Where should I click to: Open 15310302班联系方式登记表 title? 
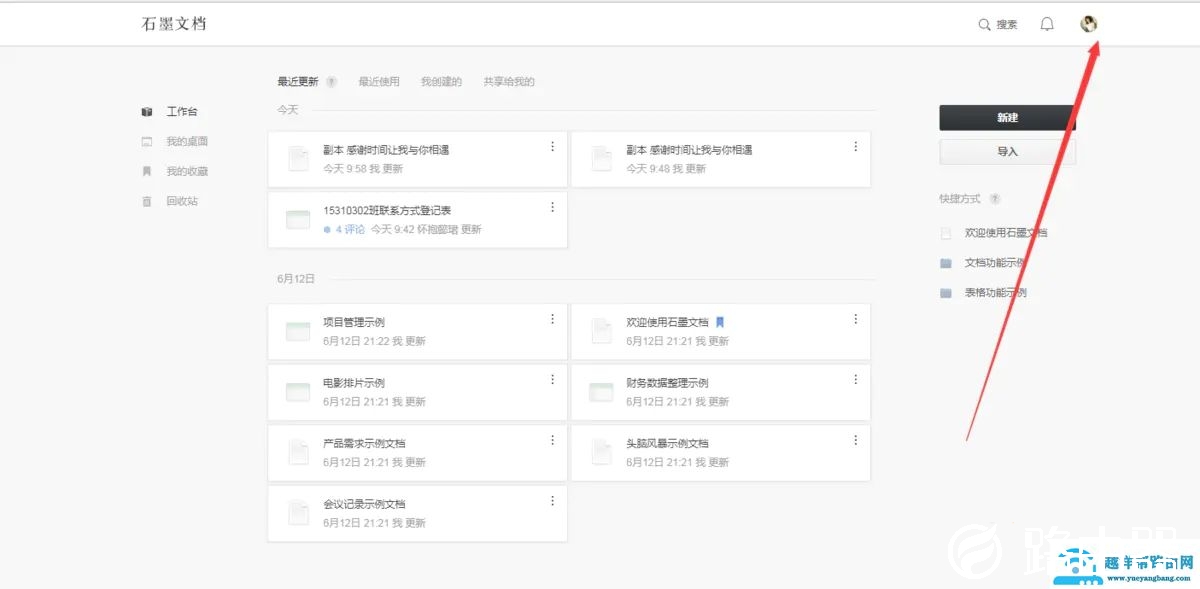point(387,210)
